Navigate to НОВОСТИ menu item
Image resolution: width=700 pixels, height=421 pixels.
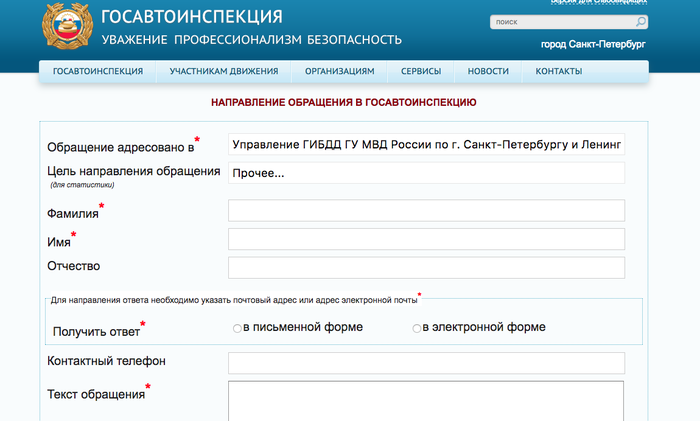488,72
